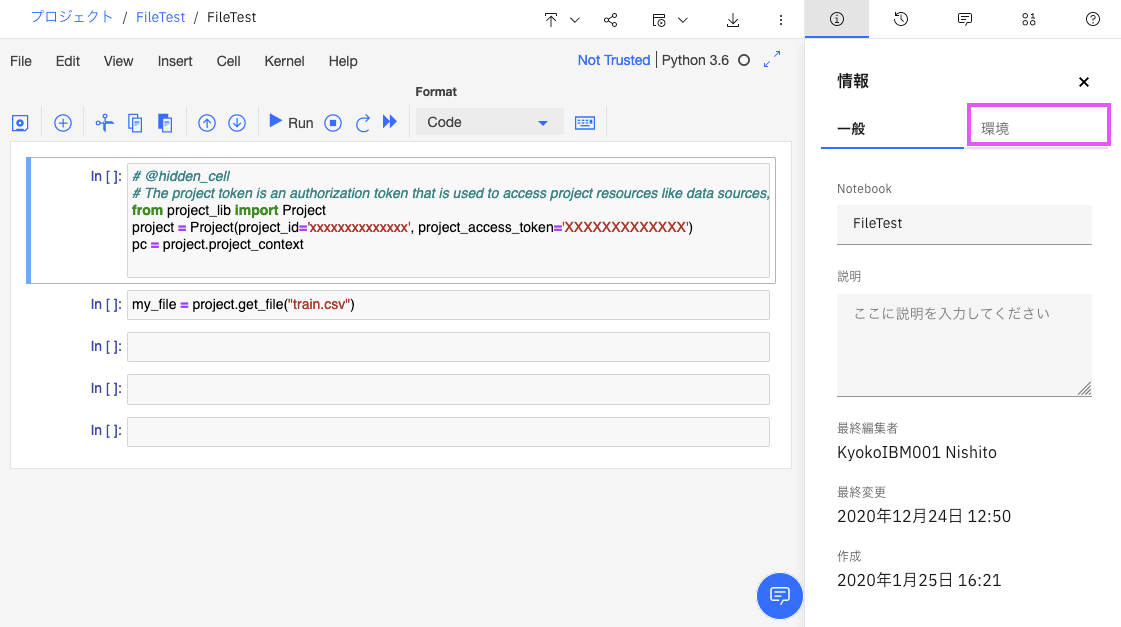Open the Cell menu
Screen dimensions: 1121x627
[x=228, y=61]
